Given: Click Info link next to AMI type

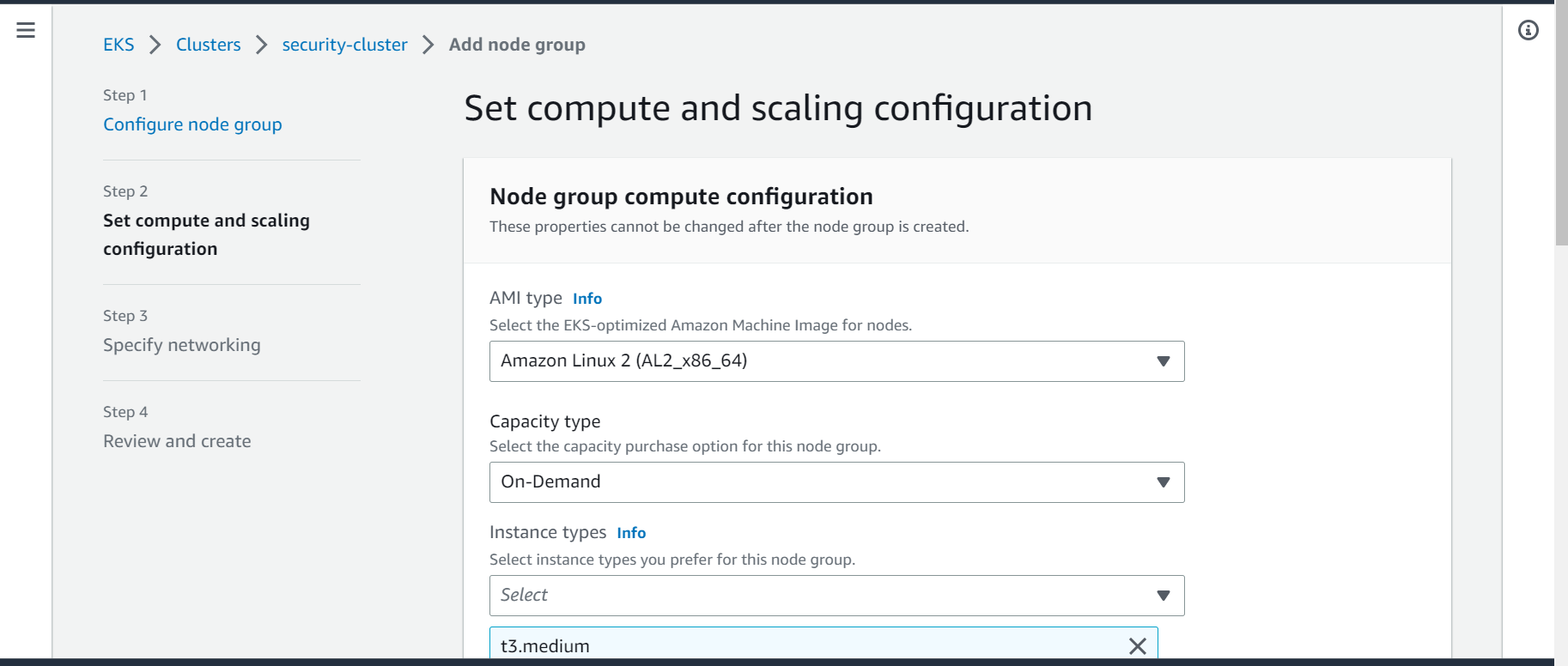Looking at the screenshot, I should coord(587,299).
